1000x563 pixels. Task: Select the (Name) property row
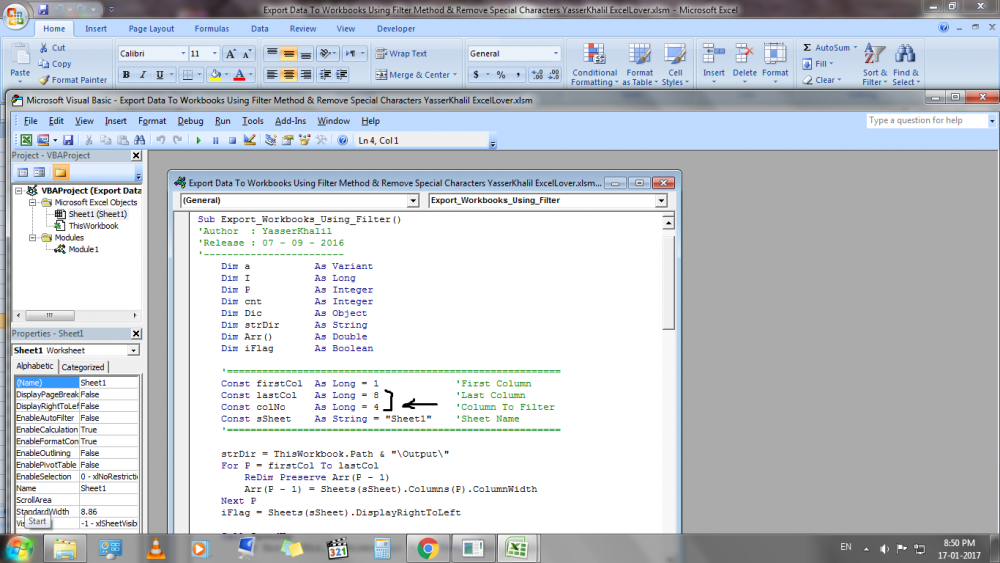[x=77, y=383]
